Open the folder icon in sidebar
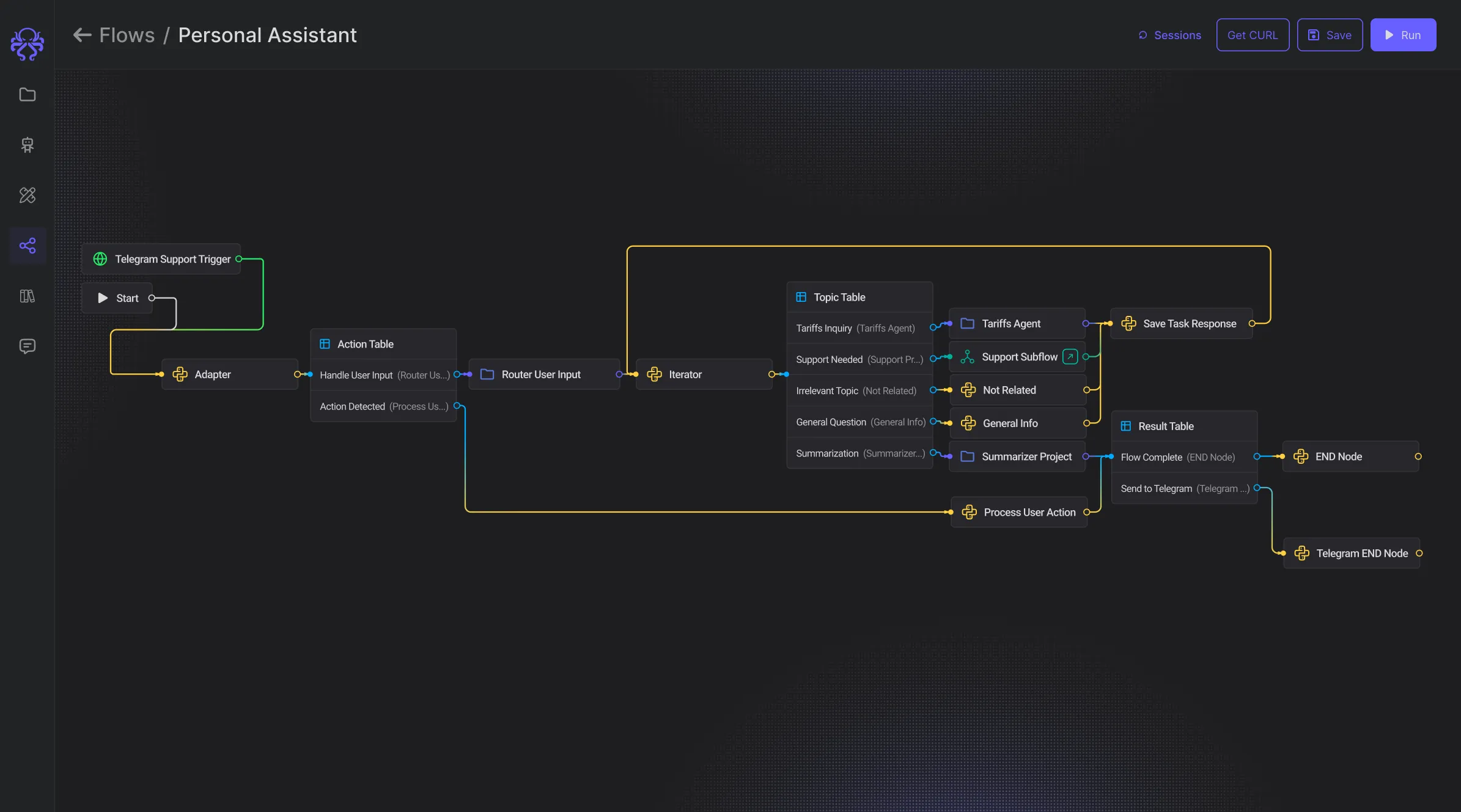The width and height of the screenshot is (1461, 812). tap(28, 95)
